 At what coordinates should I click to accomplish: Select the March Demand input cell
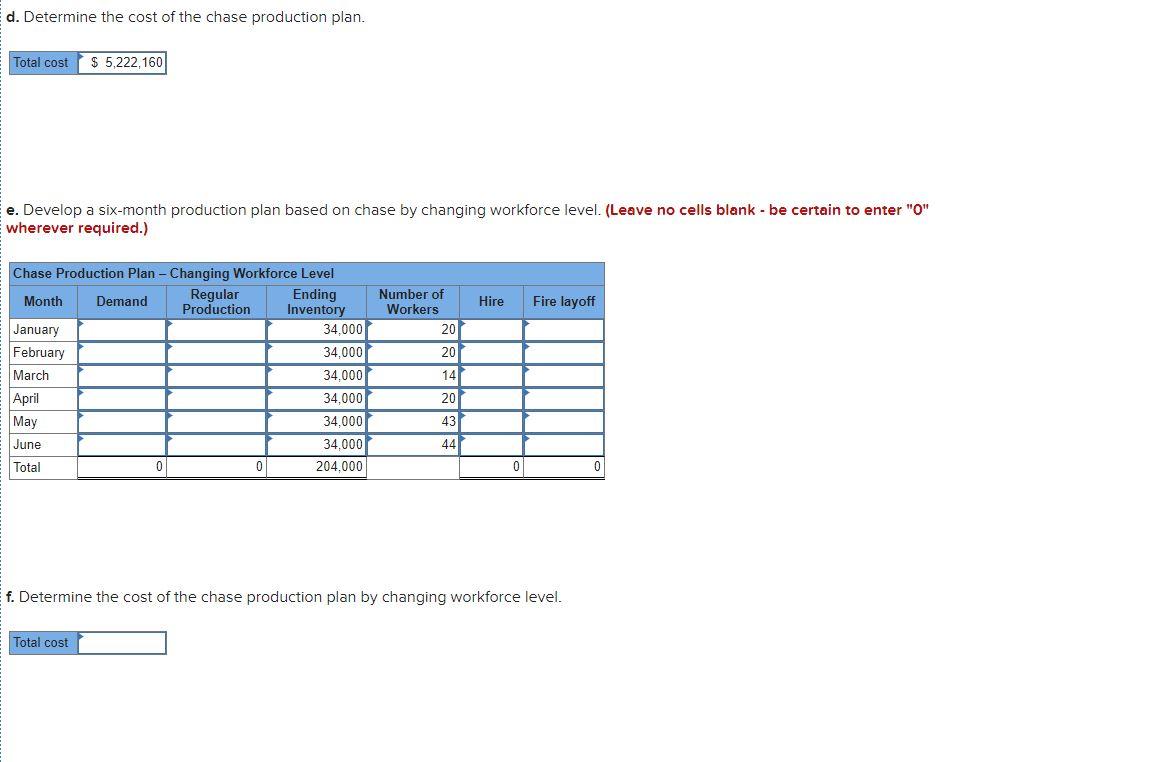[x=122, y=376]
